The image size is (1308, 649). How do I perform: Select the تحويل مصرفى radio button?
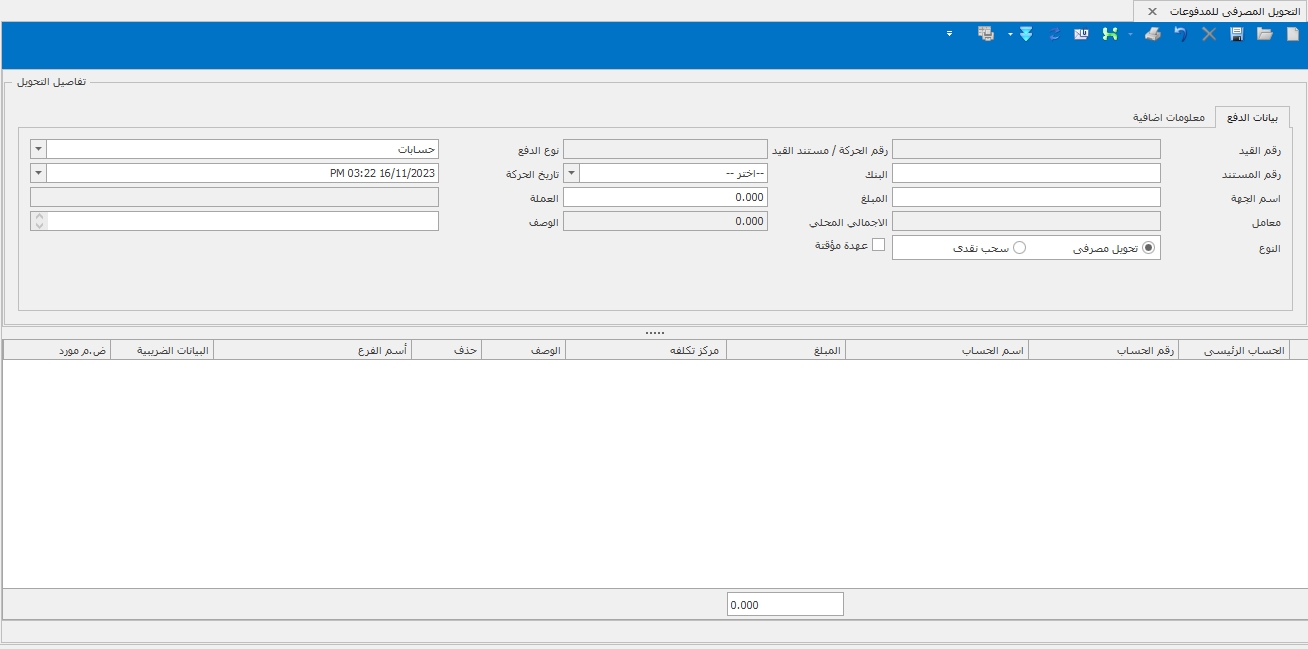(x=1148, y=247)
